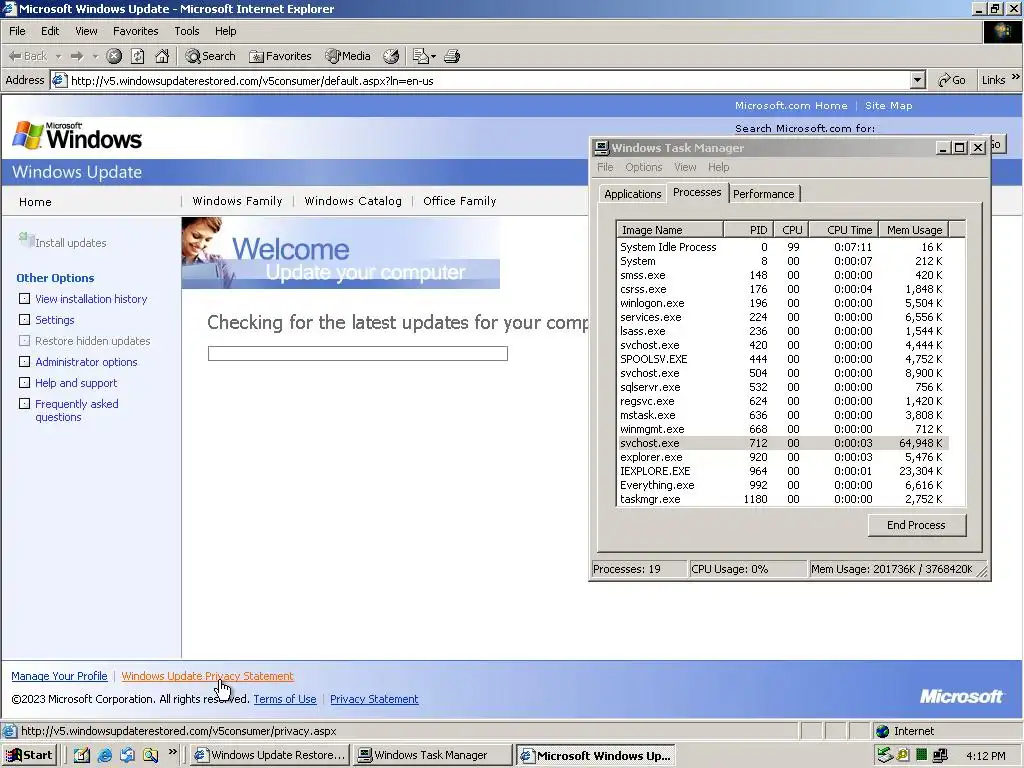Launch Outlook Express quick launch icon
This screenshot has height=768, width=1024.
coord(127,755)
